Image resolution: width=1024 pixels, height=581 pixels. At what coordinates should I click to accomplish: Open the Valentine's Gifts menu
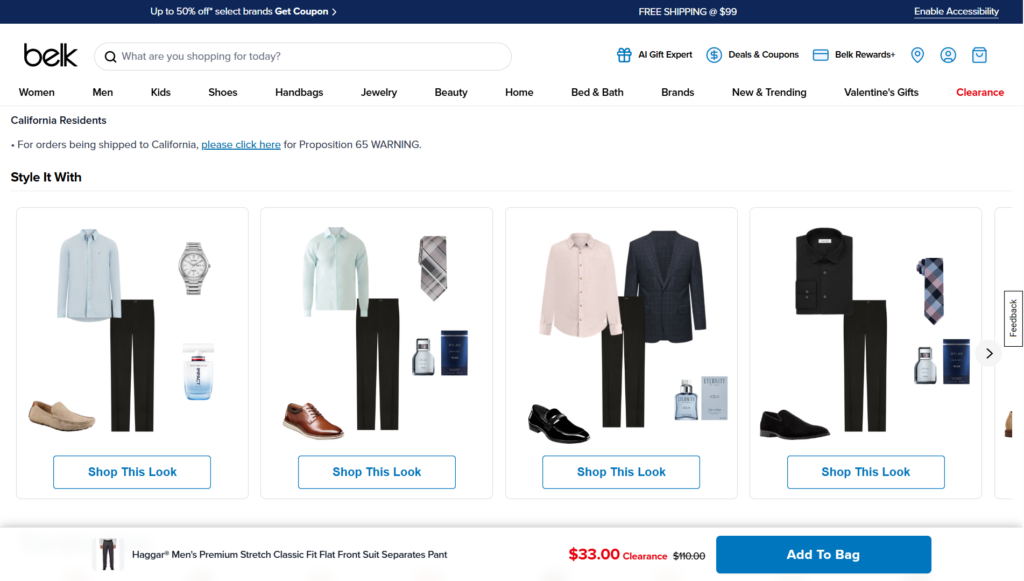[x=881, y=92]
